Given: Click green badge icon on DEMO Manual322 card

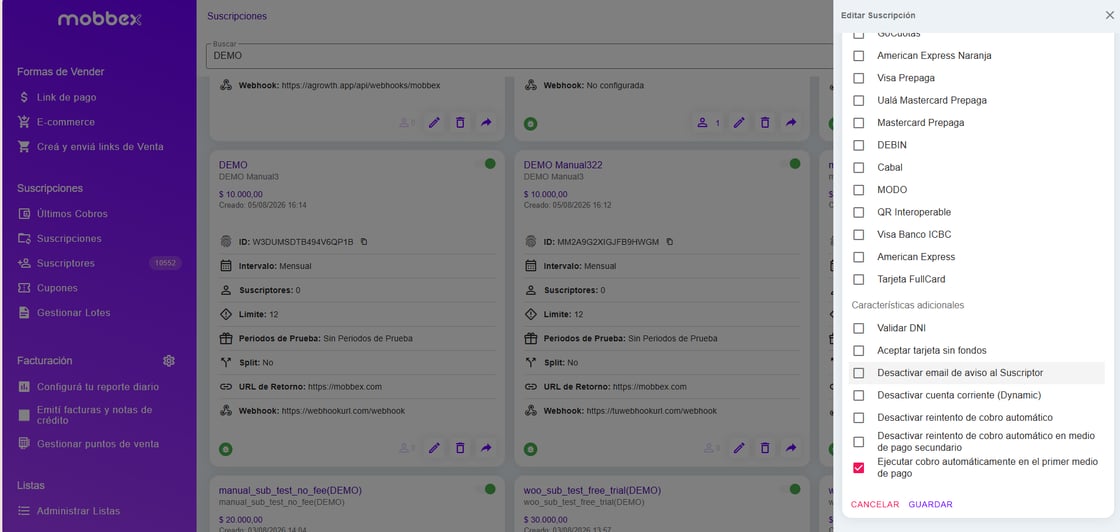Looking at the screenshot, I should point(530,449).
